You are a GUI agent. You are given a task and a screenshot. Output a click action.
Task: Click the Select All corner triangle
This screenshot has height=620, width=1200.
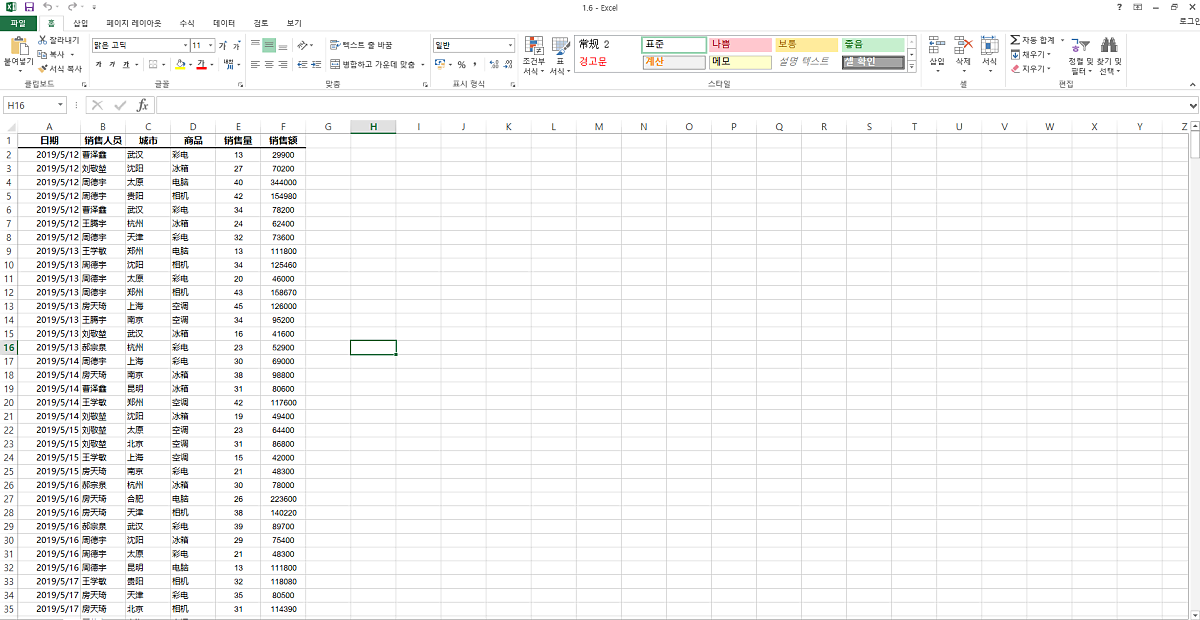pyautogui.click(x=9, y=127)
